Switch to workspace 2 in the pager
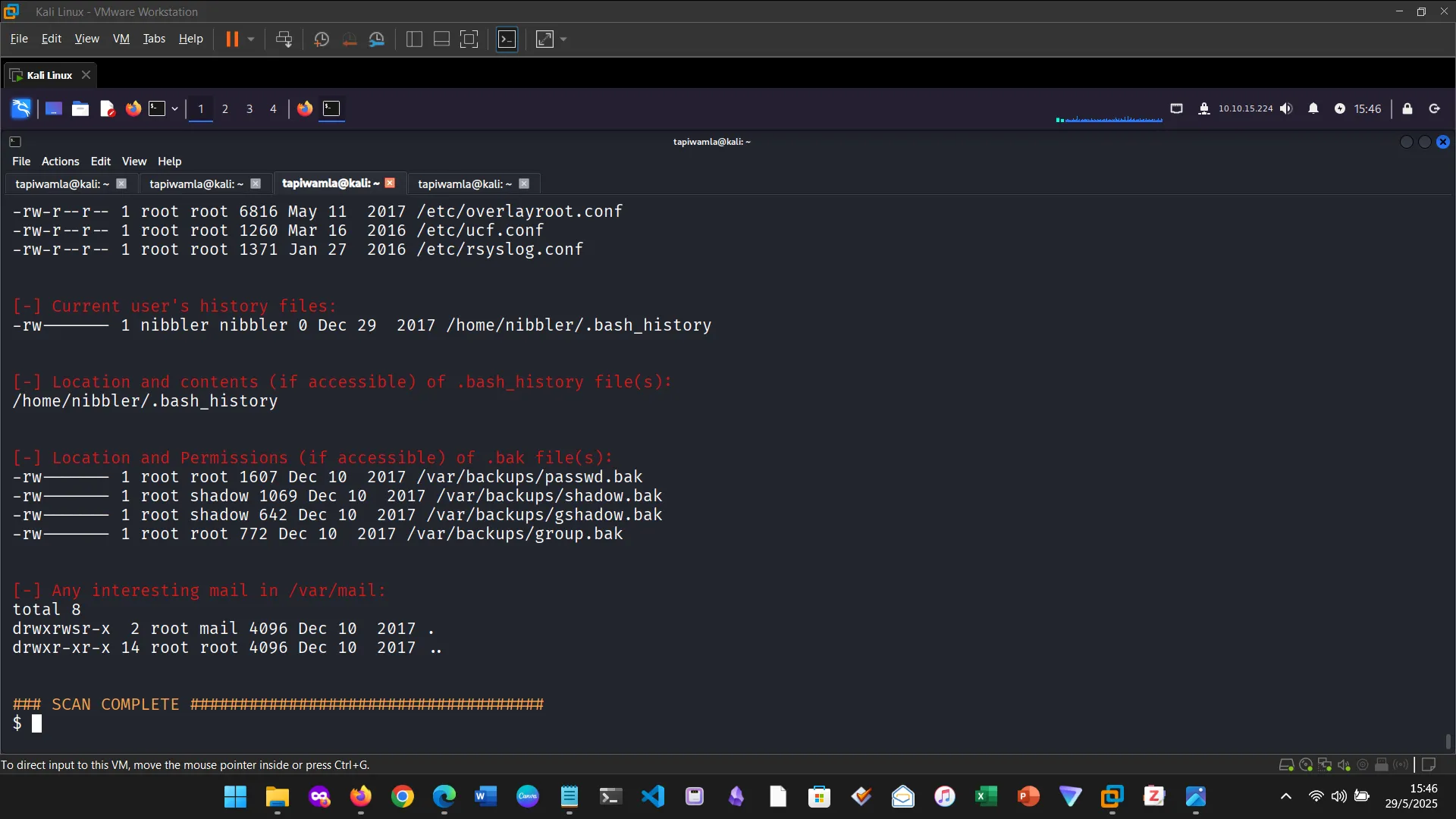Viewport: 1456px width, 819px height. [x=224, y=108]
